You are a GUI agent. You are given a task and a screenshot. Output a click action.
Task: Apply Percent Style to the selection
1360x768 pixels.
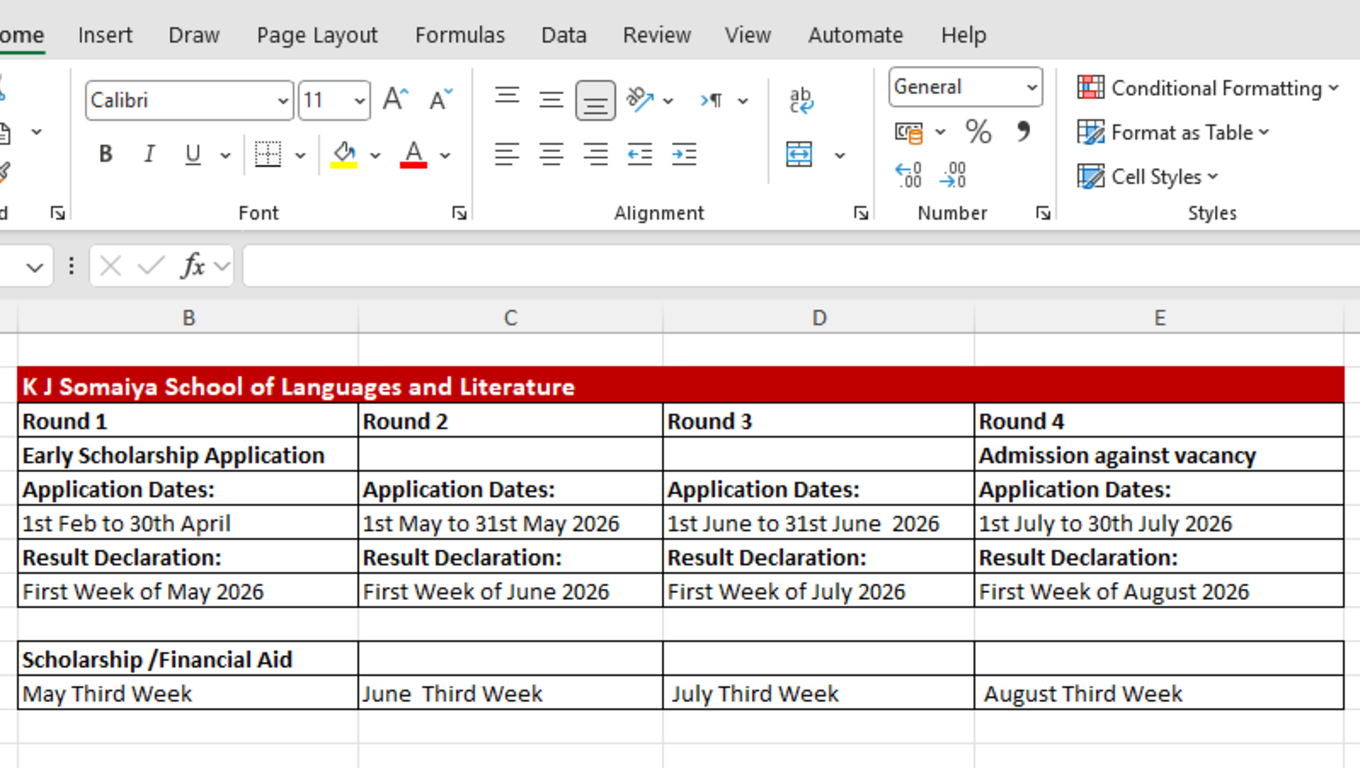978,131
